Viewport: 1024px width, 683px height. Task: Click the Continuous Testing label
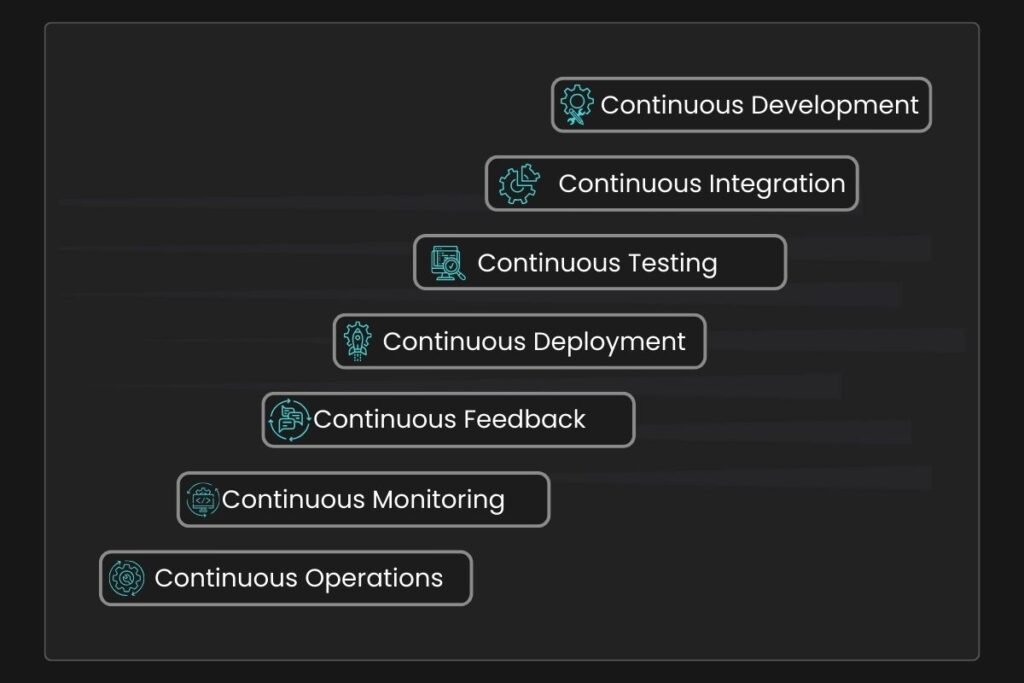(597, 263)
